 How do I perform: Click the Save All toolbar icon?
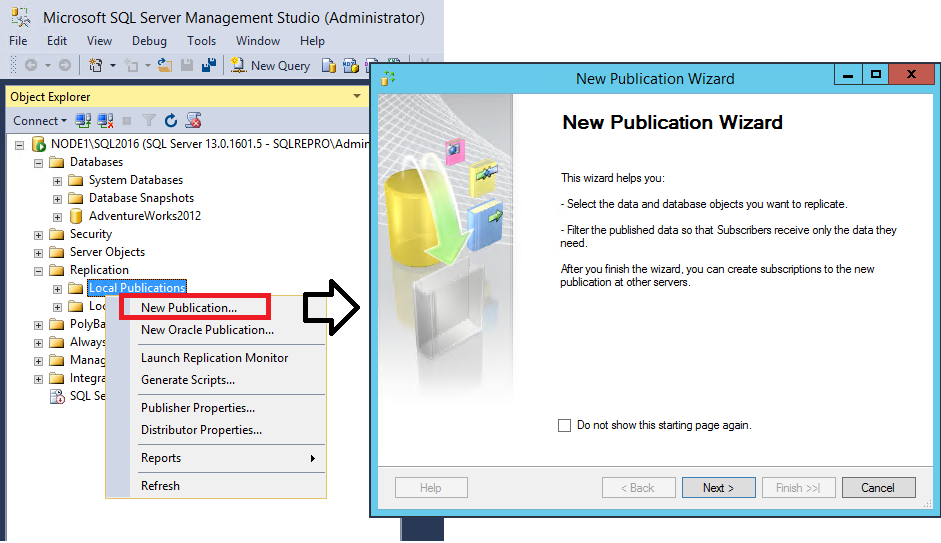click(x=209, y=65)
